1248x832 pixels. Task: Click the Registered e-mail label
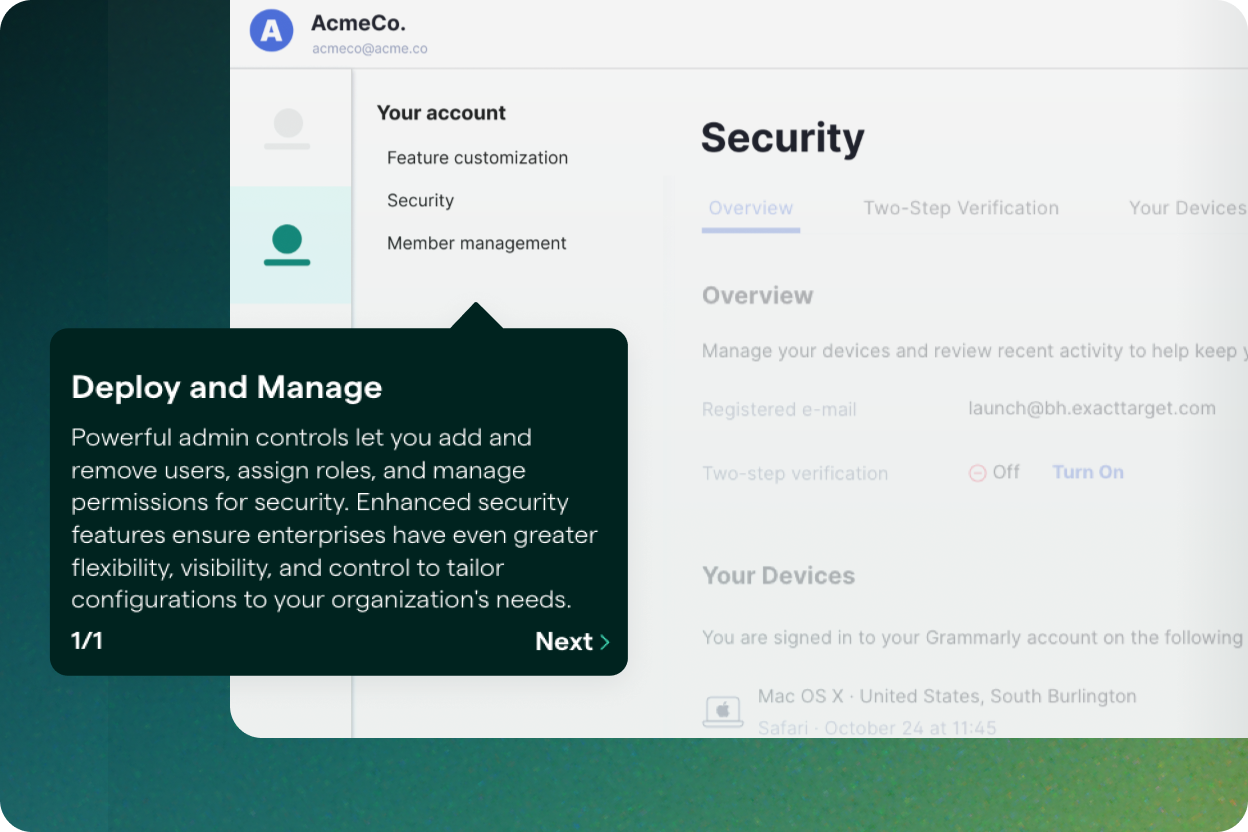[x=779, y=410]
